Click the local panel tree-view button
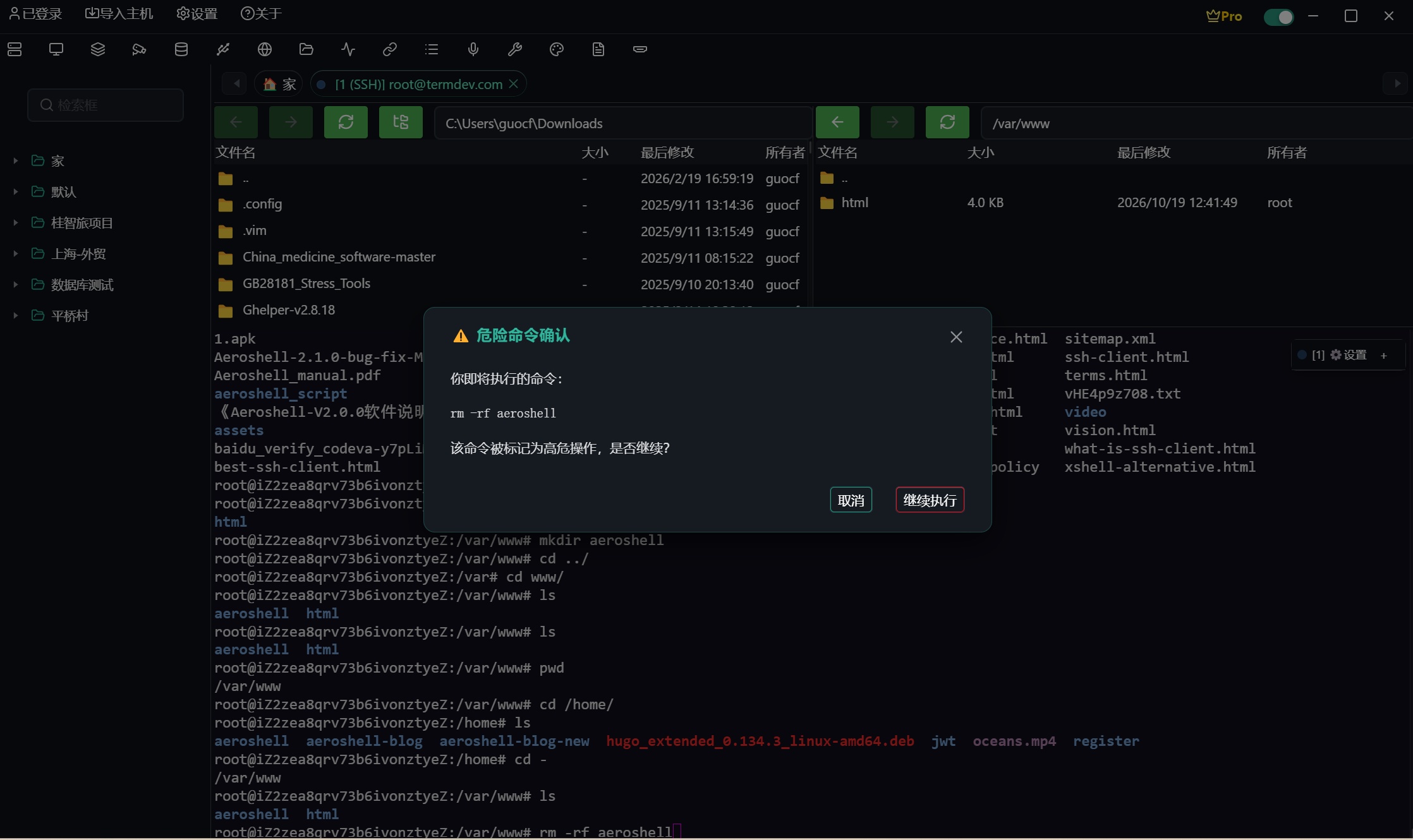Screen dimensions: 1413x840 pos(401,123)
